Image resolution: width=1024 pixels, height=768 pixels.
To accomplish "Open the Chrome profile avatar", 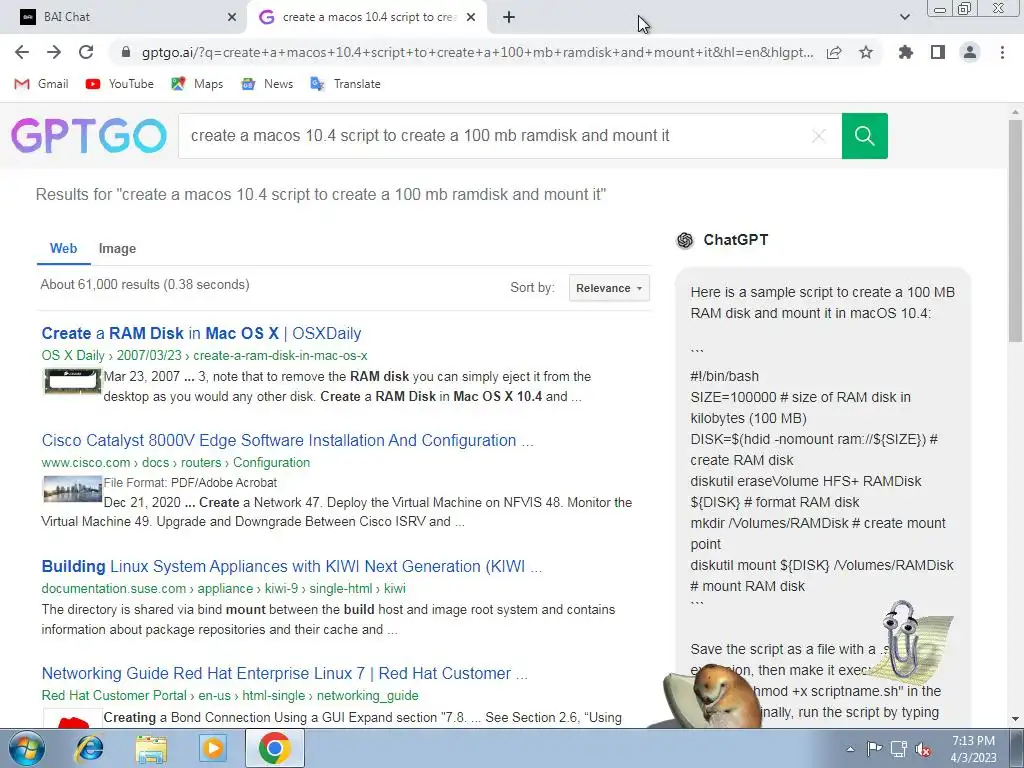I will [970, 52].
